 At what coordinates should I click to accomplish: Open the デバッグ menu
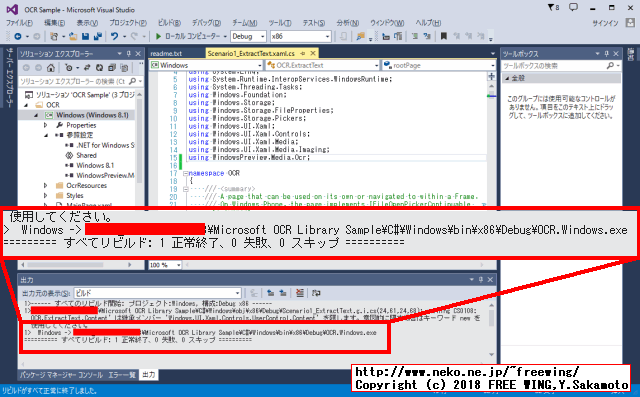tap(206, 23)
